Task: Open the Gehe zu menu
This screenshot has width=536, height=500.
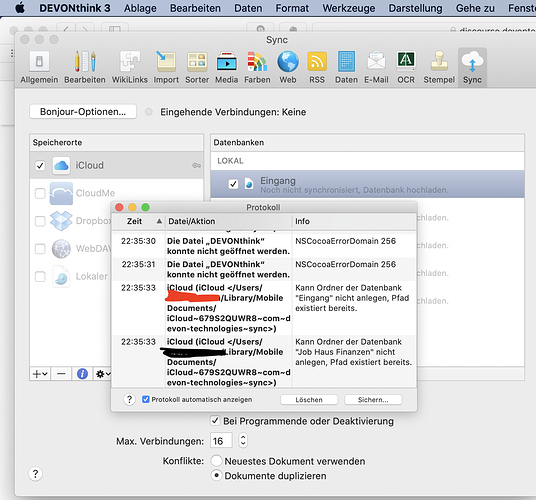Action: (x=475, y=8)
